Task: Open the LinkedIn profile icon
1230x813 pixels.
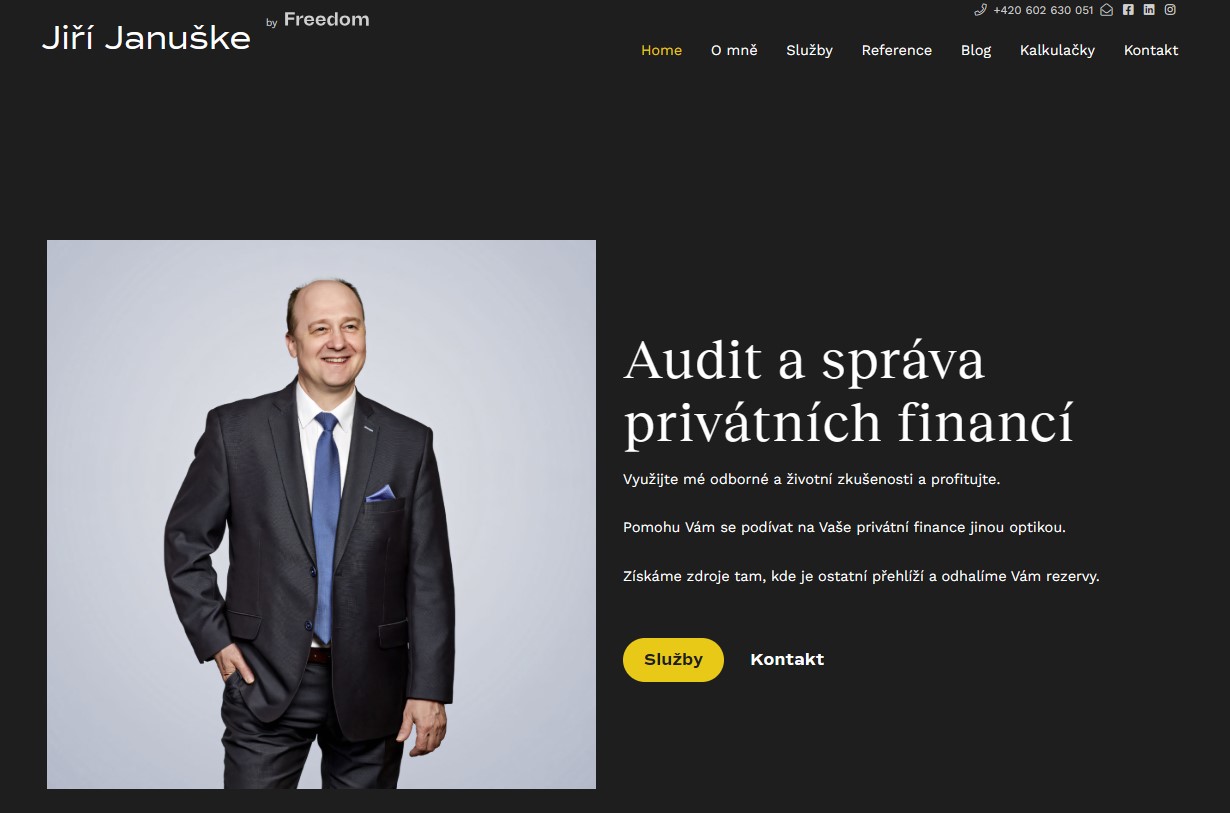Action: pyautogui.click(x=1149, y=10)
